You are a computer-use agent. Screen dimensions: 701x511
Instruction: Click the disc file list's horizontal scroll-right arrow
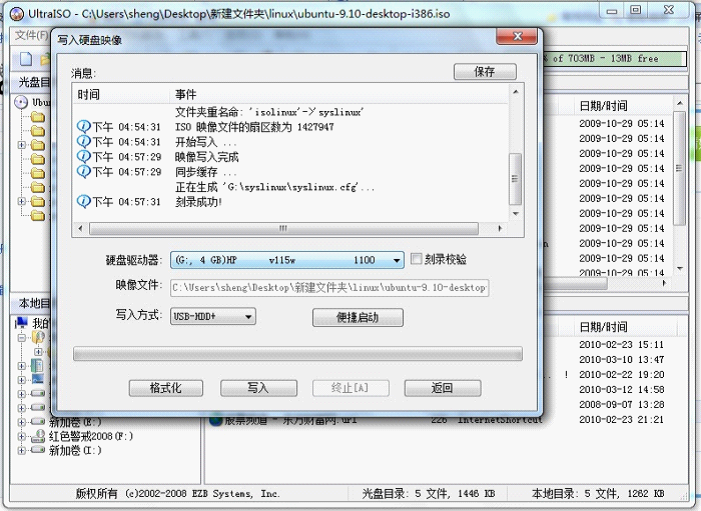[664, 283]
